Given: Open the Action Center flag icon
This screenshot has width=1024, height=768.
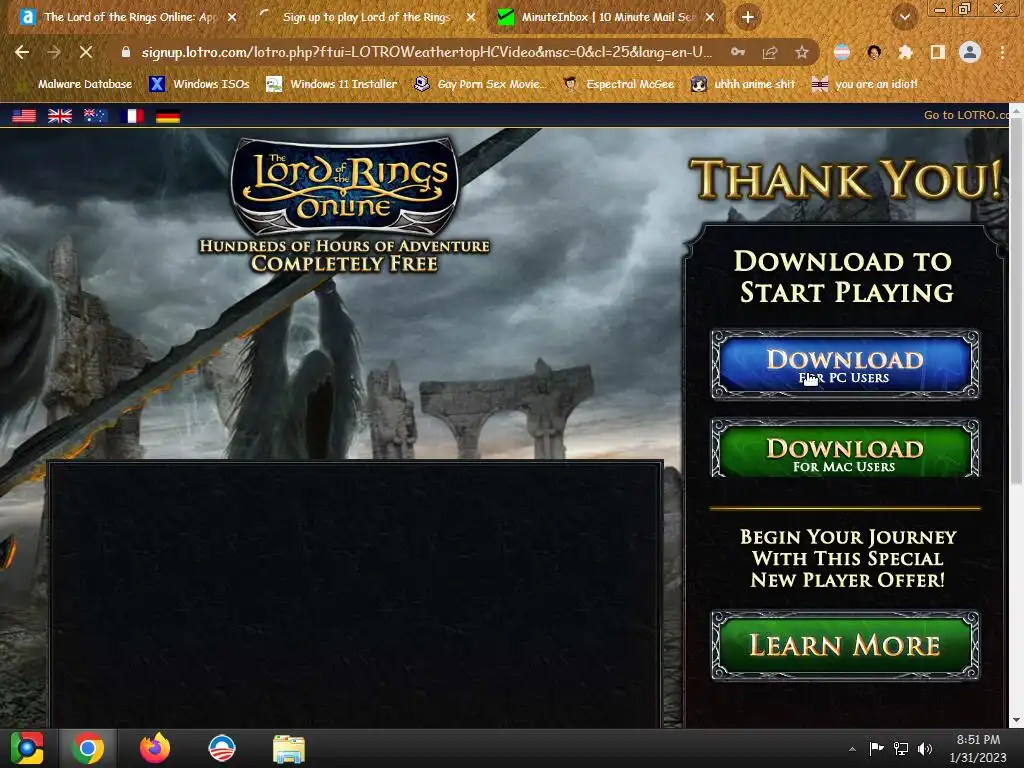Looking at the screenshot, I should coord(876,748).
